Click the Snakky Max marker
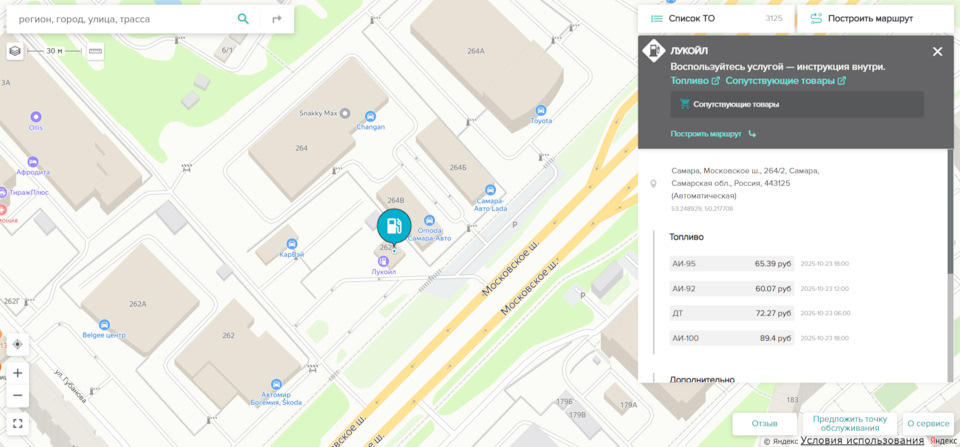 pyautogui.click(x=345, y=113)
